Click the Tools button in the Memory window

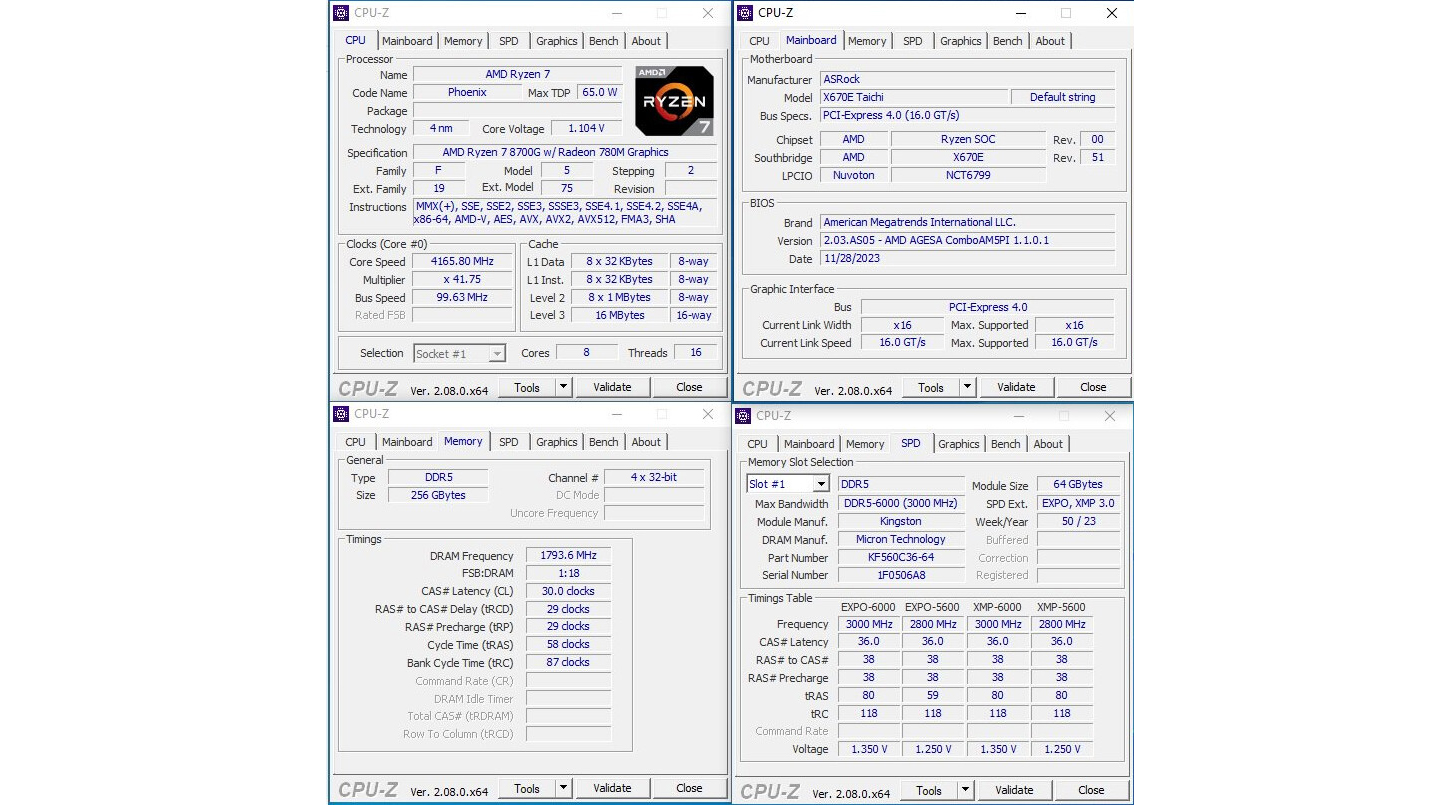527,788
